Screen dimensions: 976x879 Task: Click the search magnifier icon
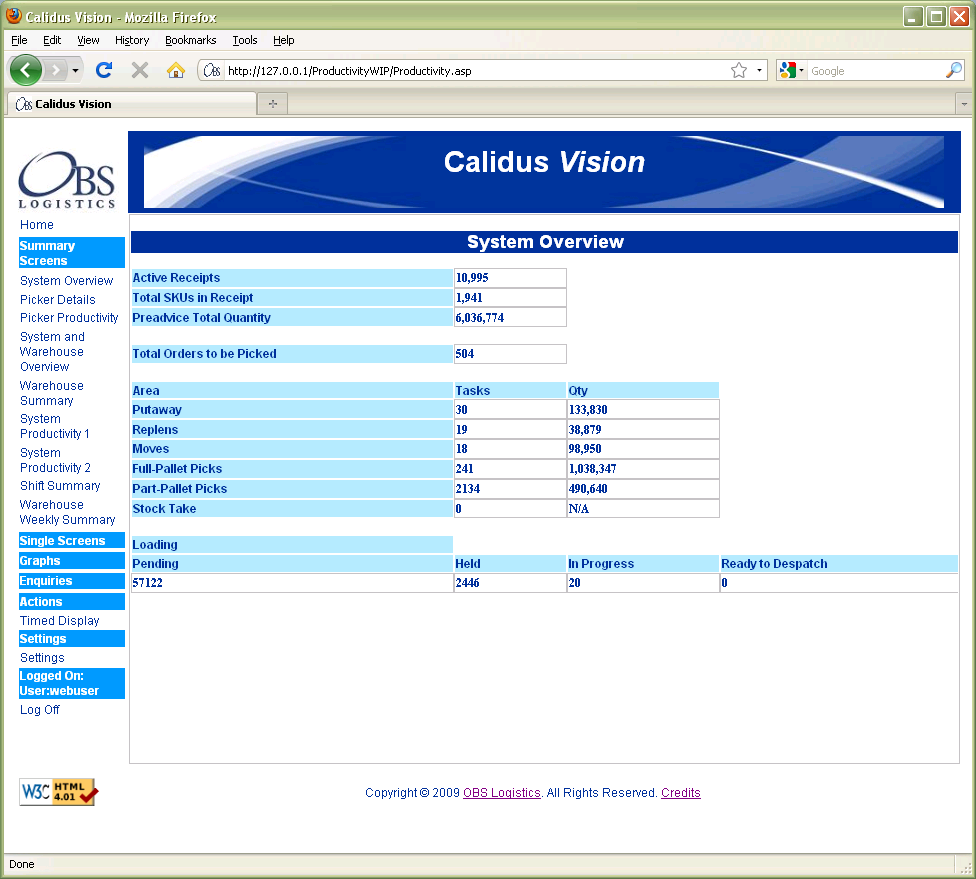(953, 70)
